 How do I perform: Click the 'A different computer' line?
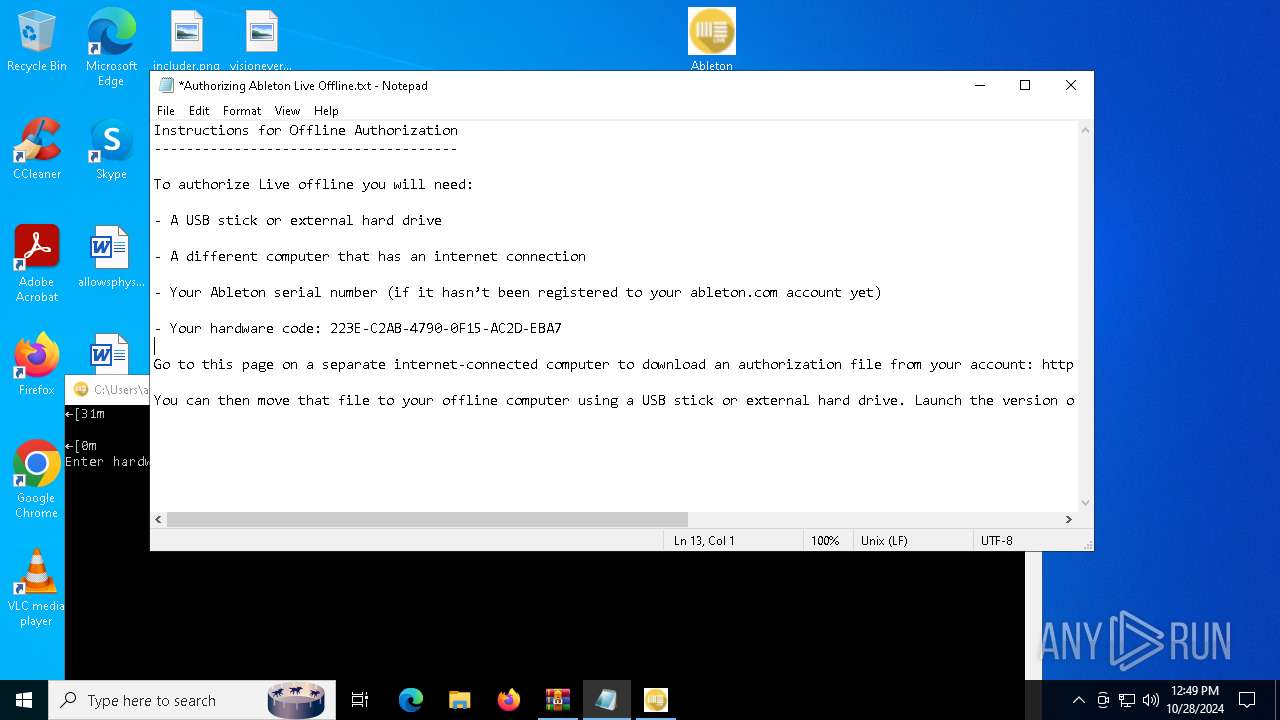click(370, 256)
